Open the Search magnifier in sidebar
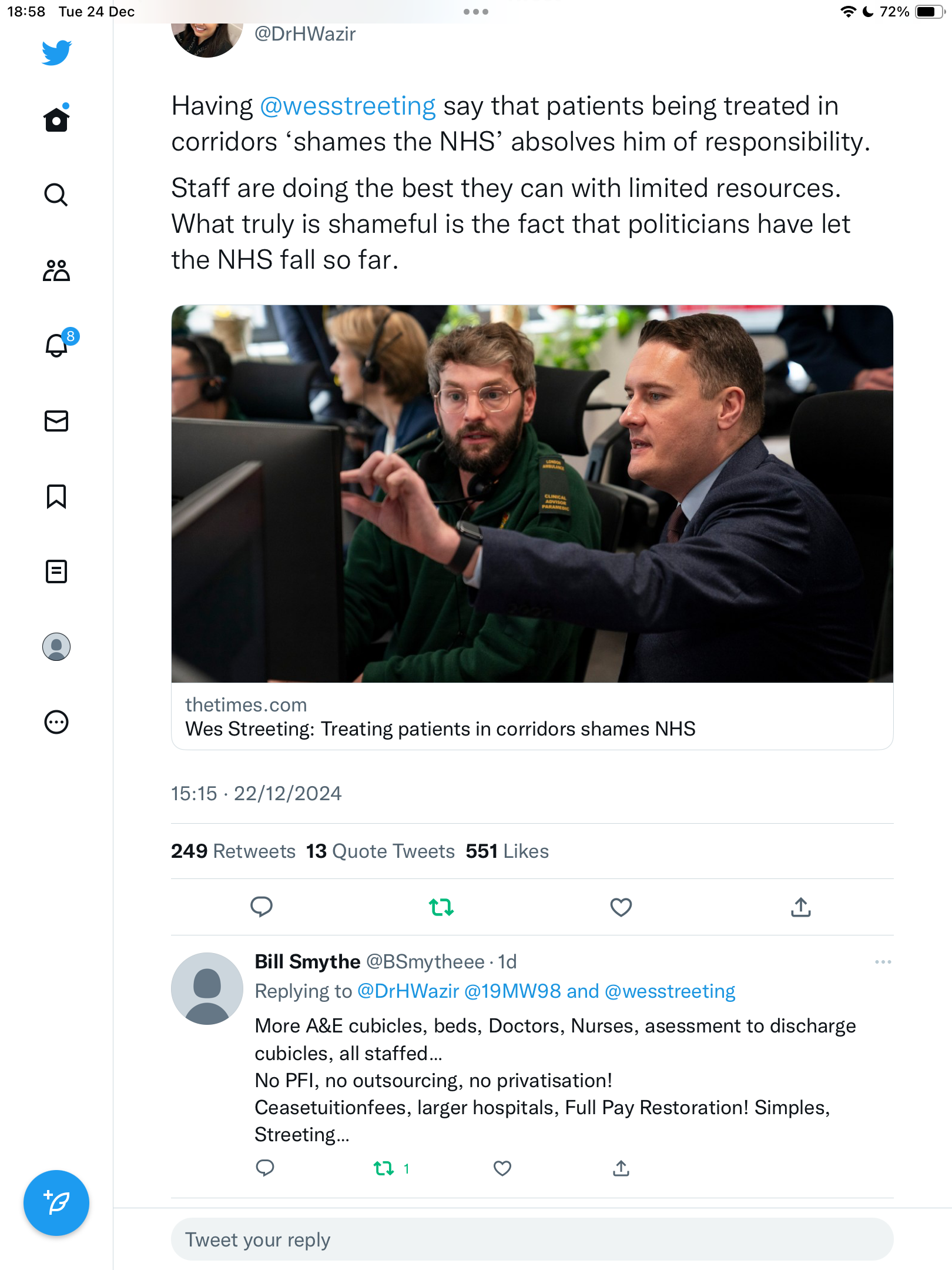Viewport: 952px width, 1270px height. tap(56, 195)
